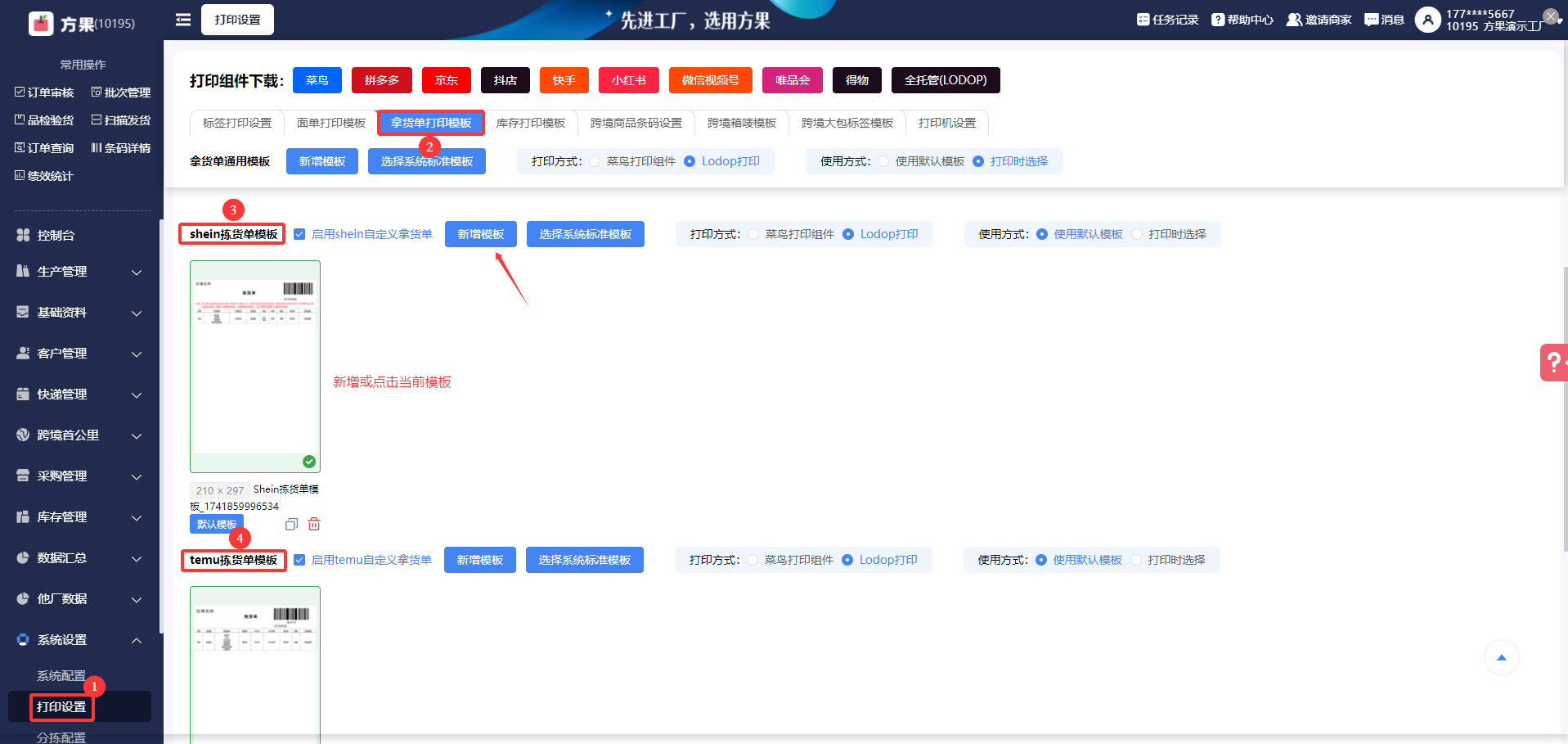
Task: Switch to 库存打印模板 tab
Action: 531,123
